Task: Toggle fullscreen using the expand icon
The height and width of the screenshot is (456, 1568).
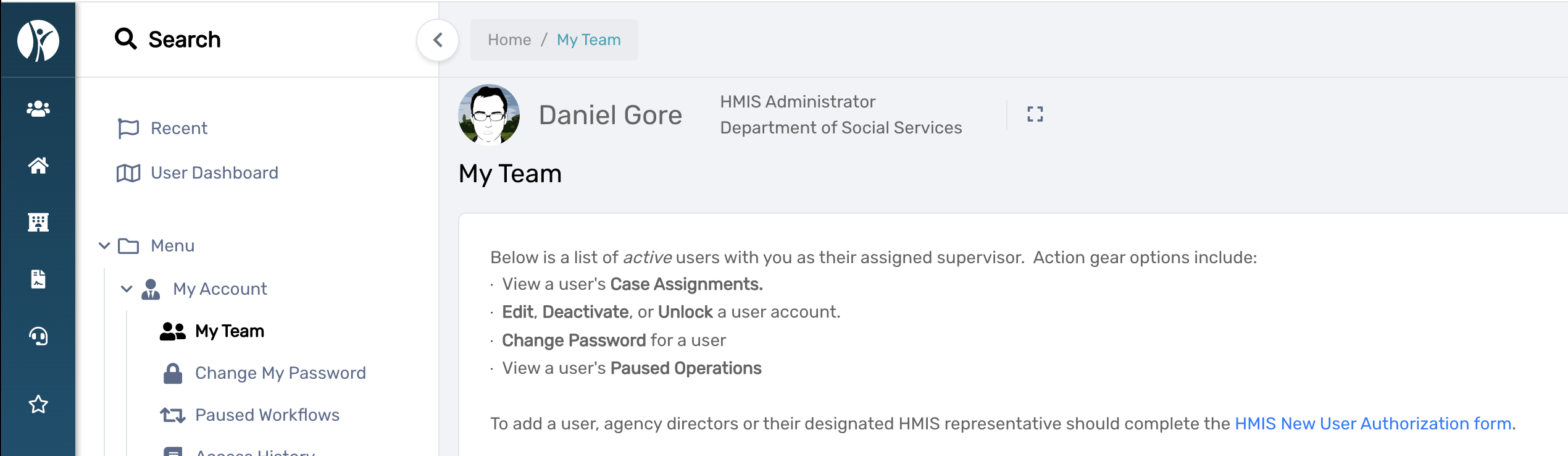Action: click(x=1035, y=114)
